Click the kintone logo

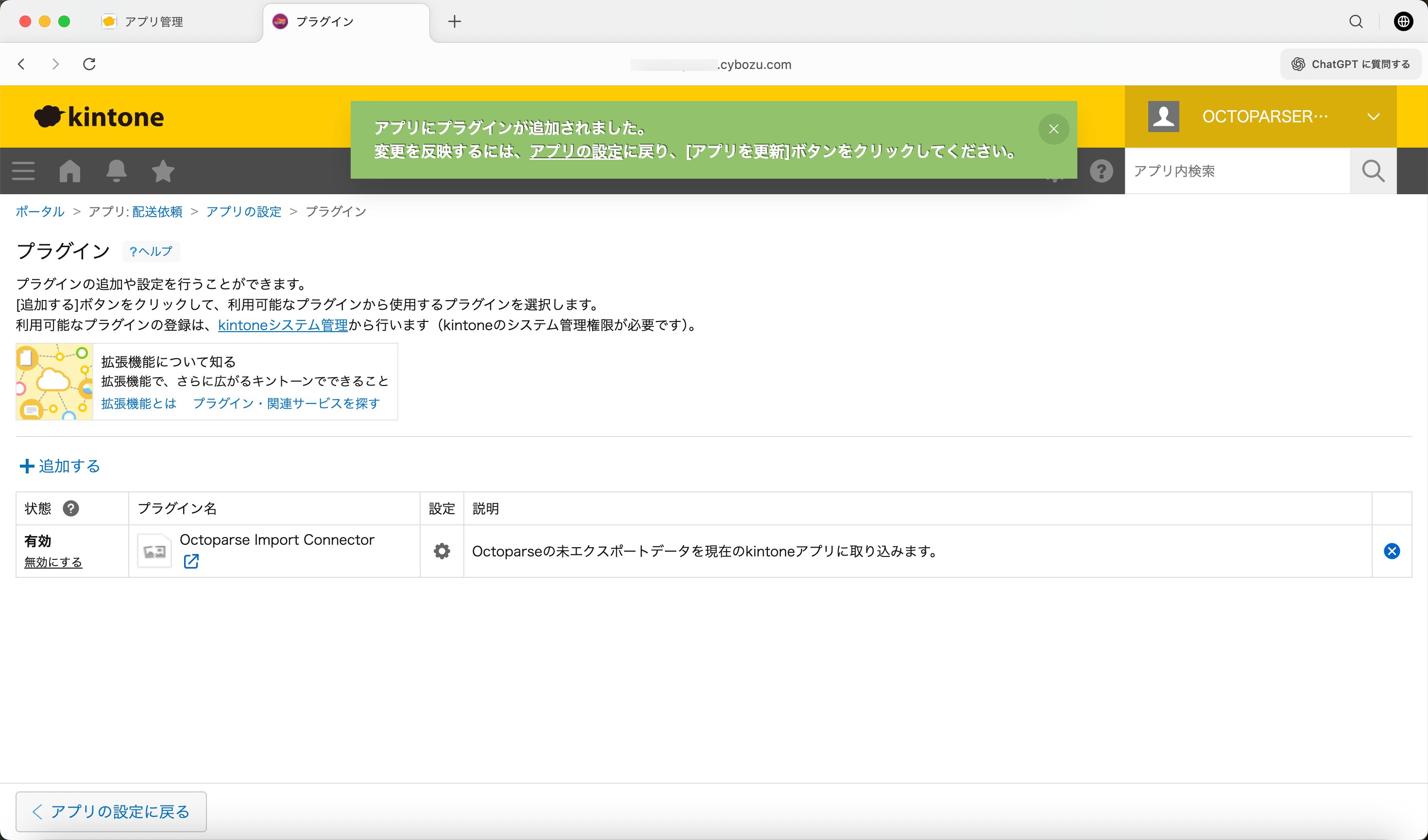(x=99, y=116)
